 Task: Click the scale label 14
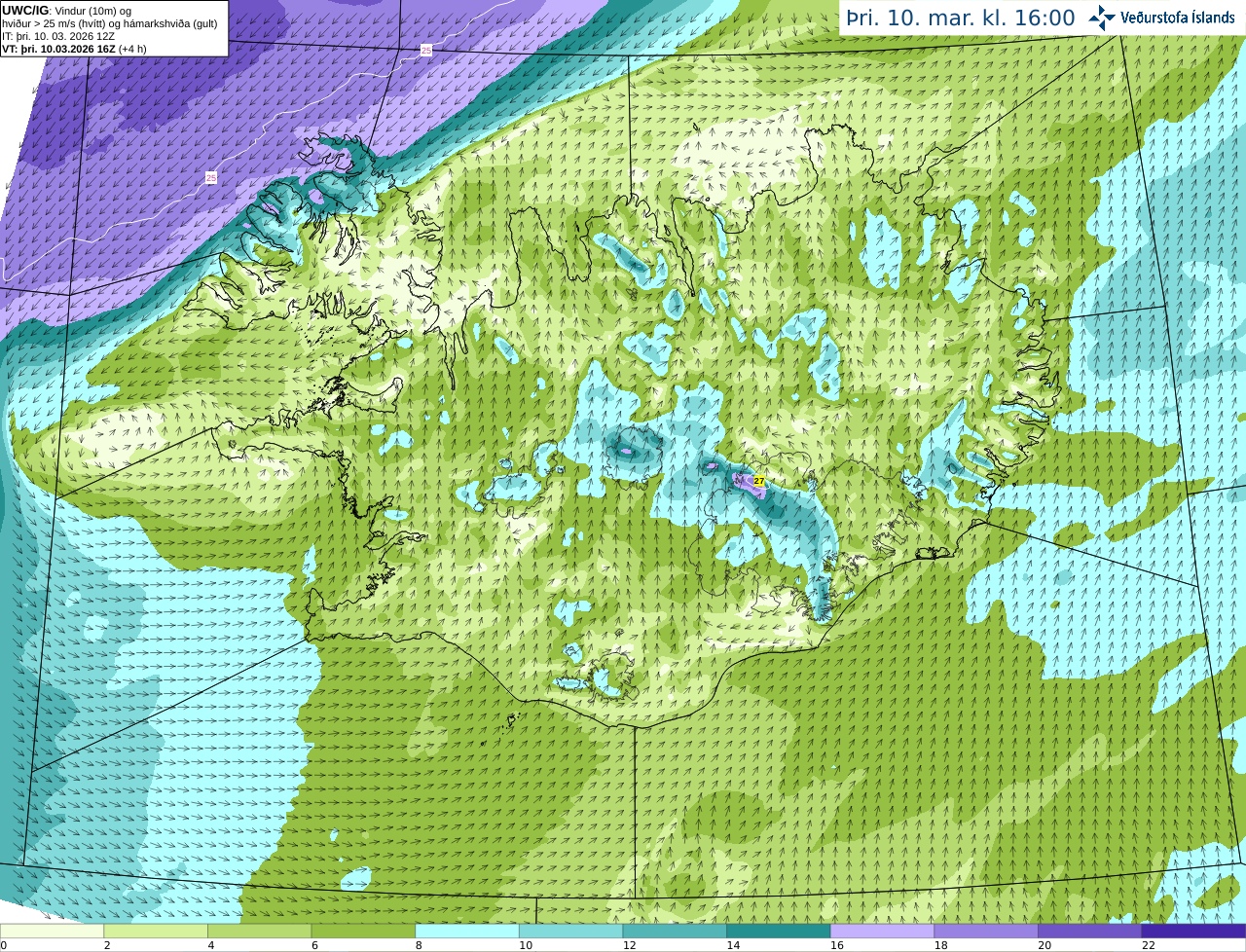point(733,945)
